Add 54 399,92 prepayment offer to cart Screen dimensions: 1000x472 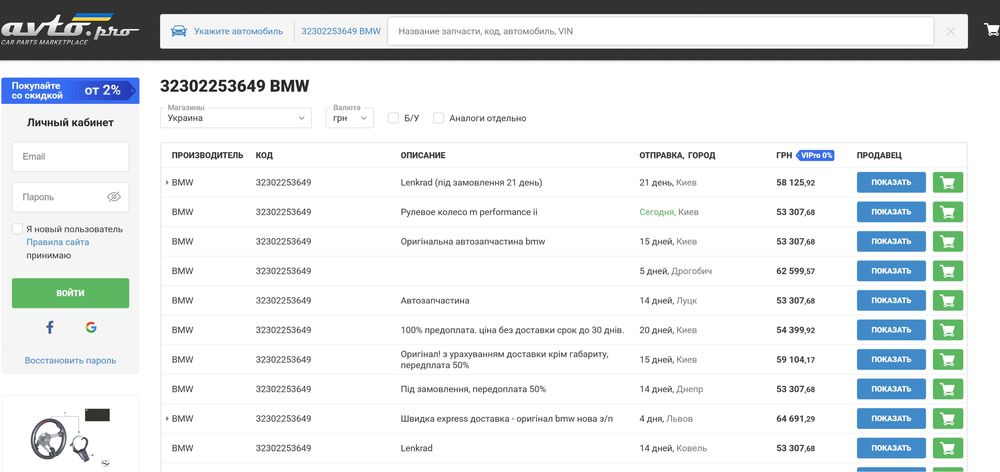click(948, 330)
